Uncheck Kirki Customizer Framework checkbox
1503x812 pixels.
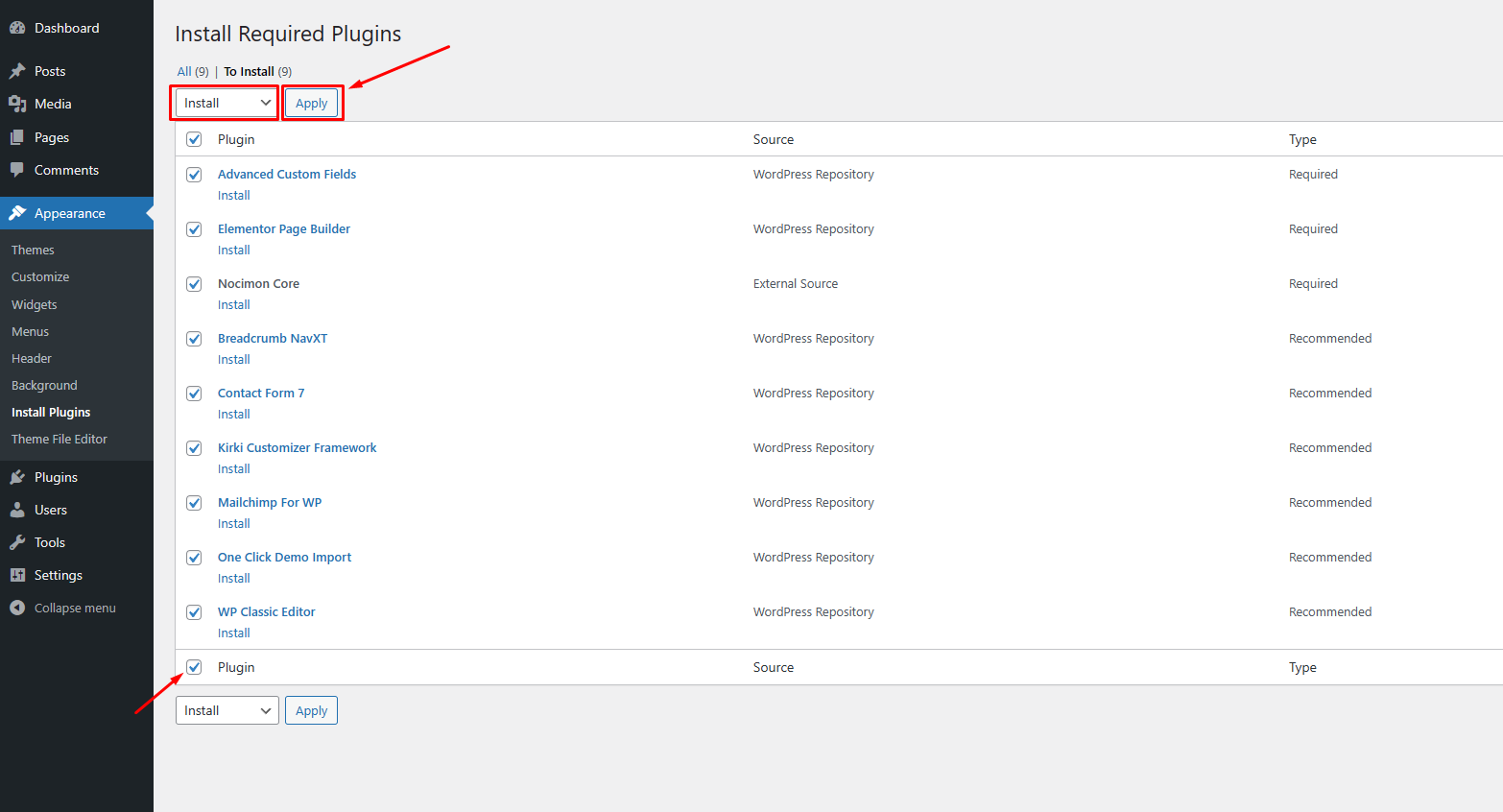[194, 448]
